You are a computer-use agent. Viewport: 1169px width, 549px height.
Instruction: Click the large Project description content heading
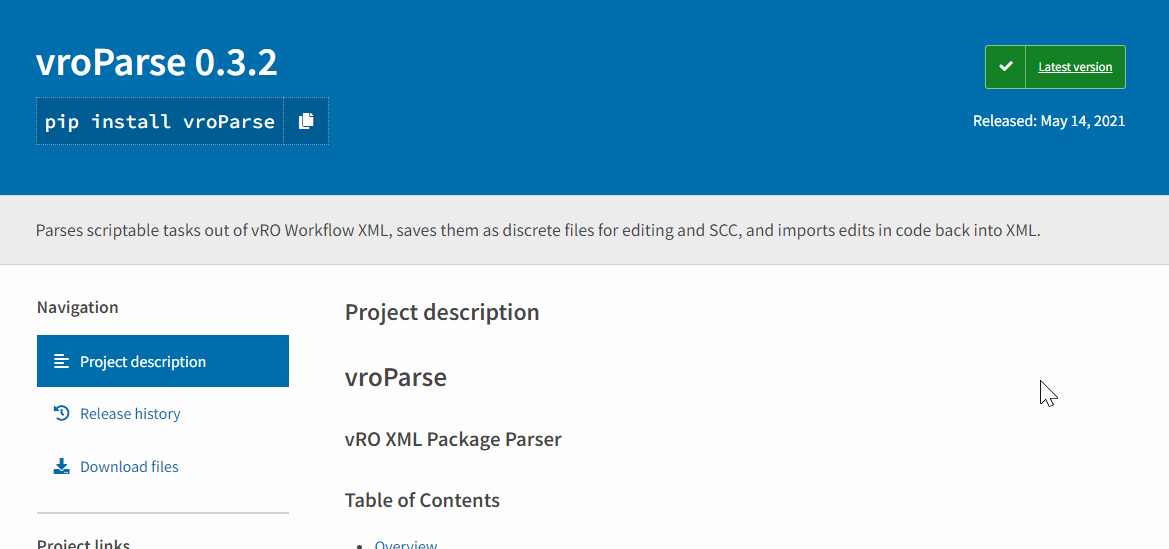coord(442,312)
